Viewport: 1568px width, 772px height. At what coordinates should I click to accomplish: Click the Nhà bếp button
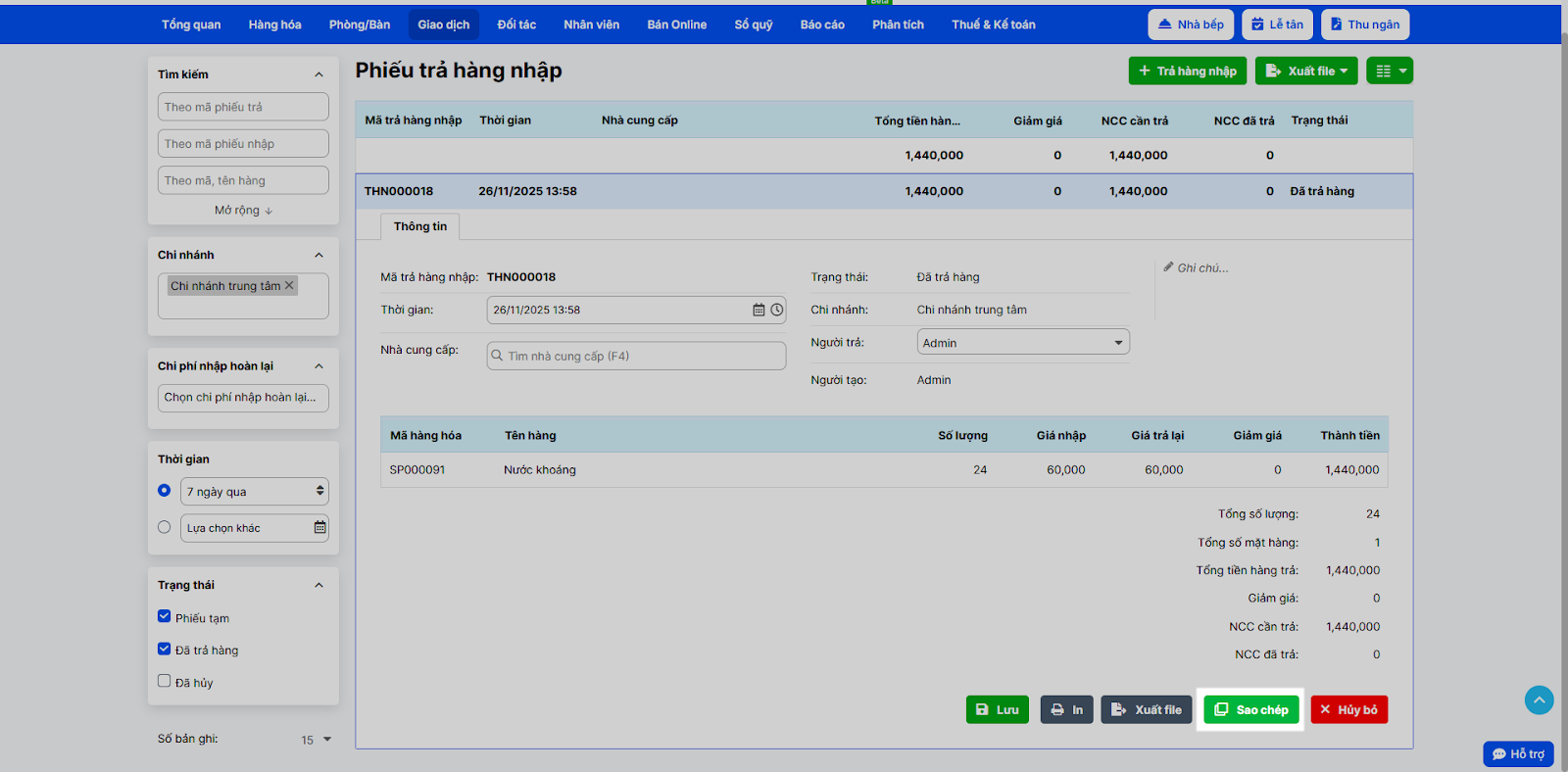[1191, 24]
